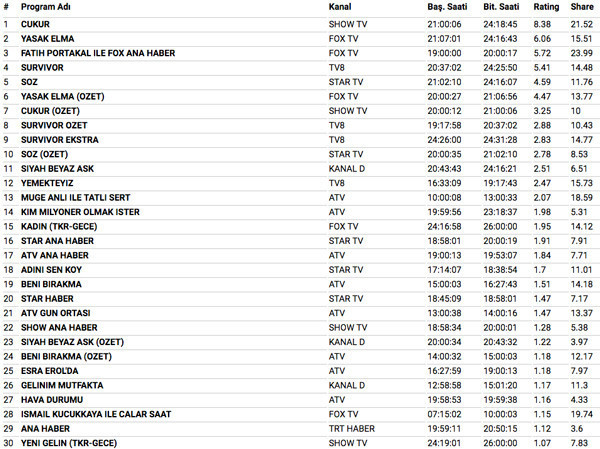
Task: Select FATIH PORTAKAL ILE FOX ANA HABER
Action: 96,52
